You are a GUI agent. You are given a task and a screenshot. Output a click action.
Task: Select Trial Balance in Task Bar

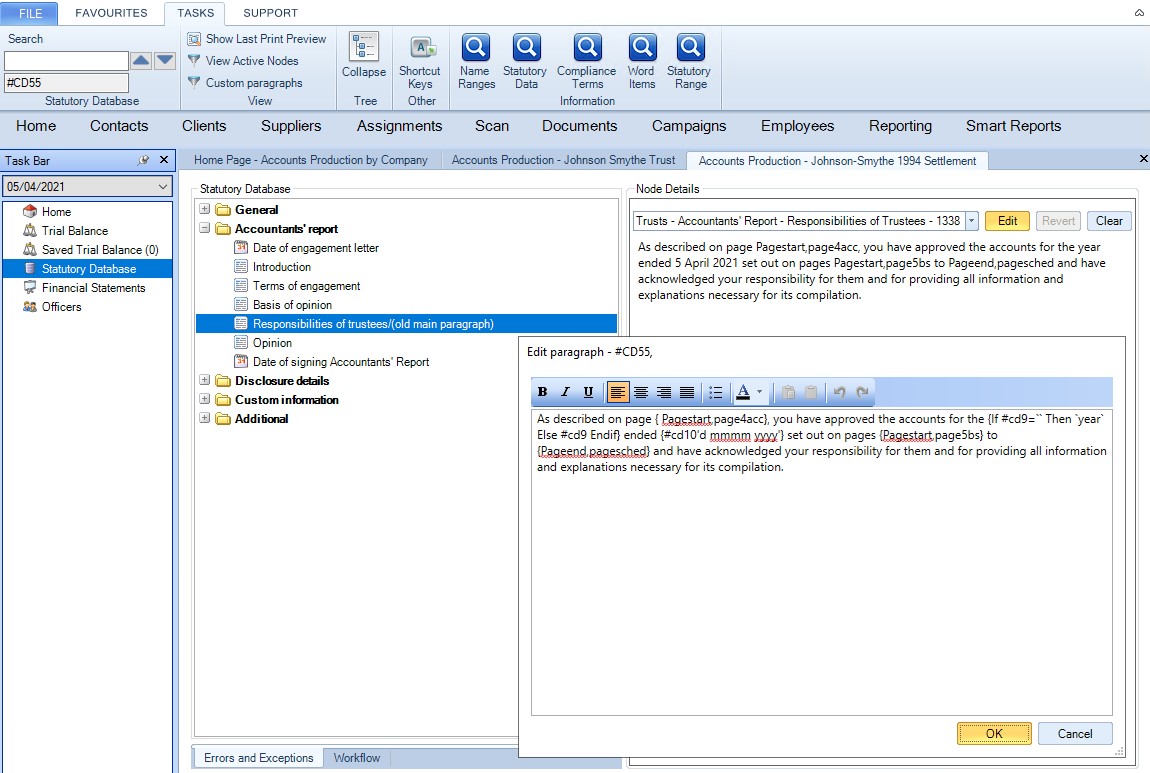pyautogui.click(x=74, y=230)
